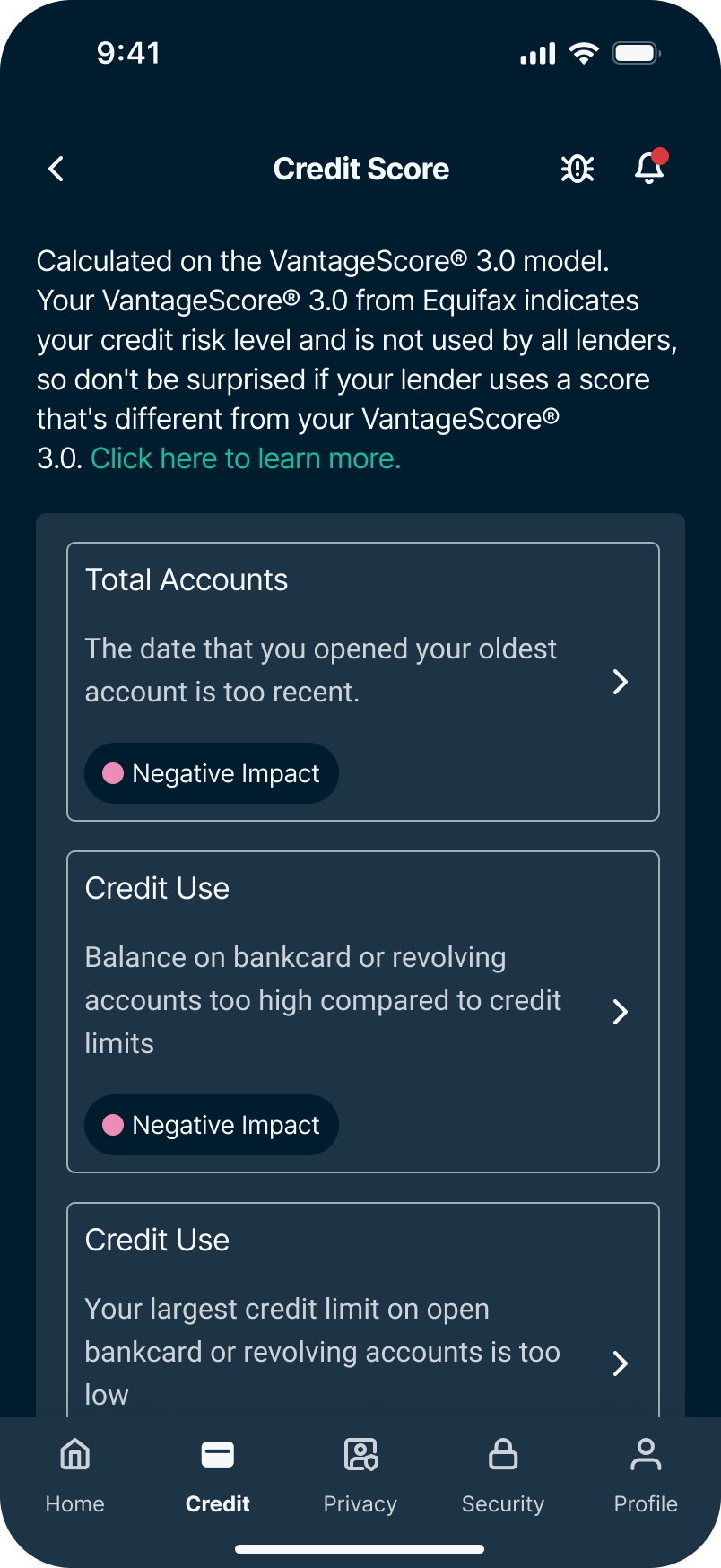Image resolution: width=721 pixels, height=1568 pixels.
Task: Tap the back arrow icon
Action: tap(56, 169)
